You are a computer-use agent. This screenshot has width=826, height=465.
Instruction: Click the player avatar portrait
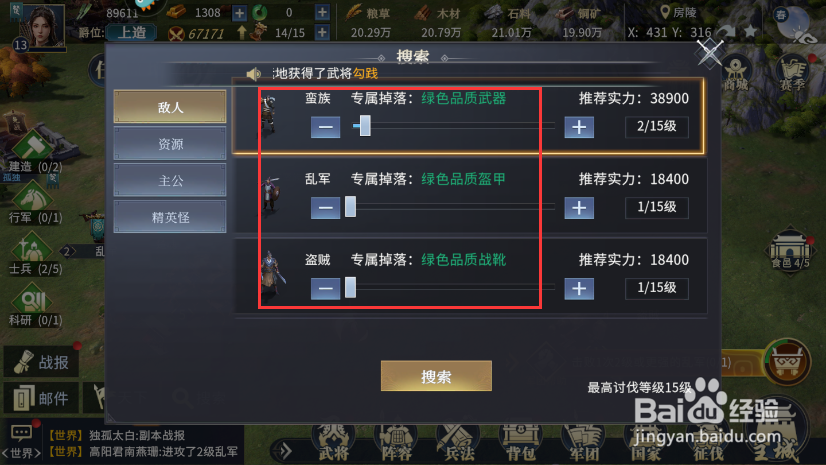click(41, 25)
